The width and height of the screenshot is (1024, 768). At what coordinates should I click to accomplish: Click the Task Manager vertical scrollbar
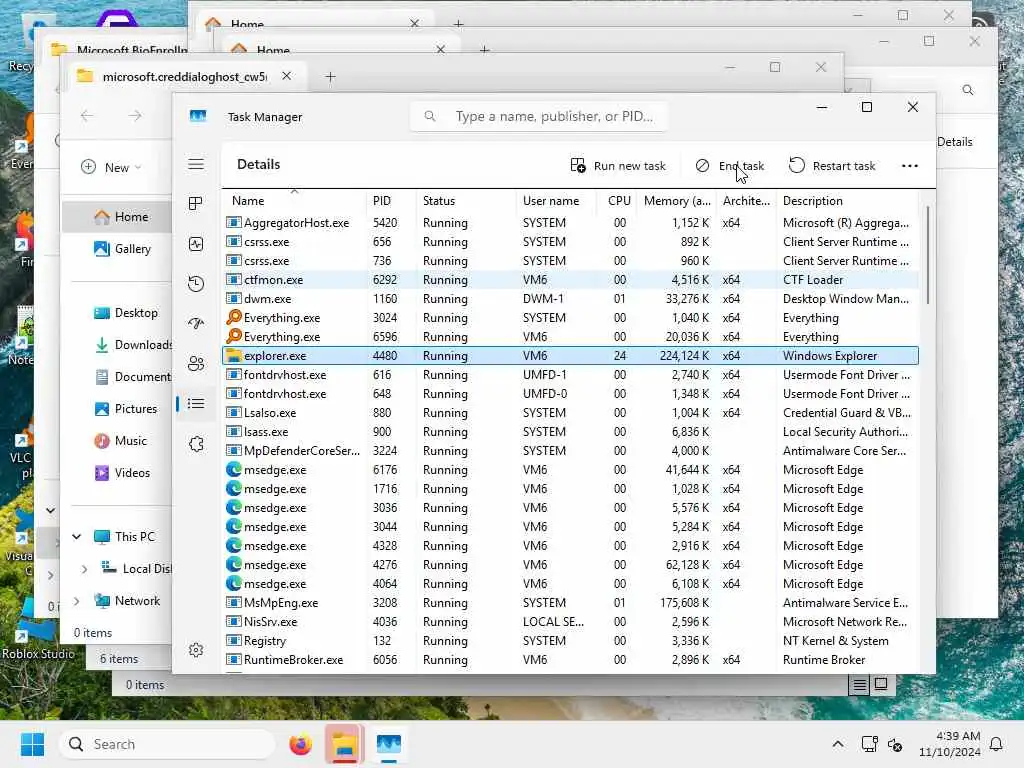click(927, 255)
